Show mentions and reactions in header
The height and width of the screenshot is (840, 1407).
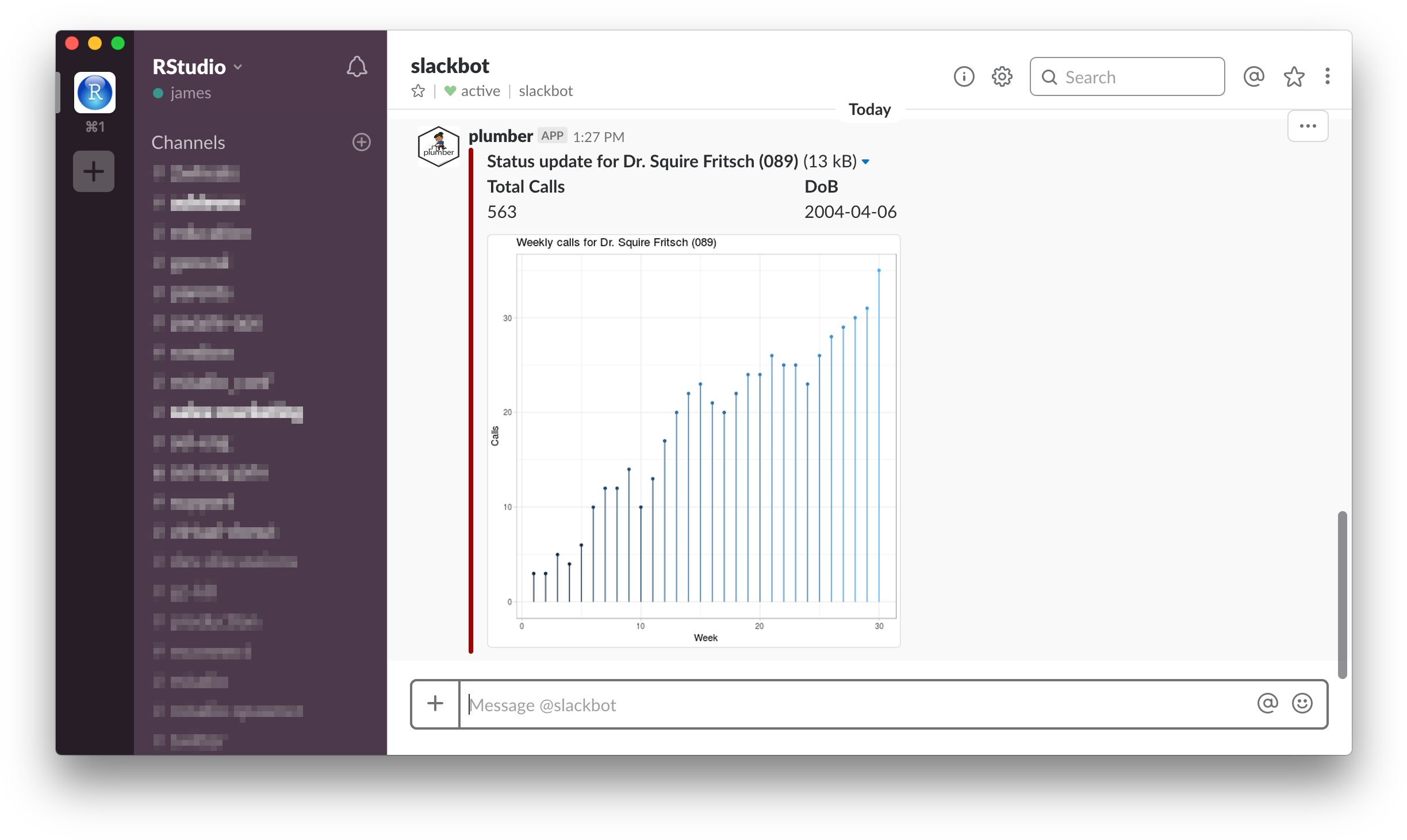(1253, 76)
